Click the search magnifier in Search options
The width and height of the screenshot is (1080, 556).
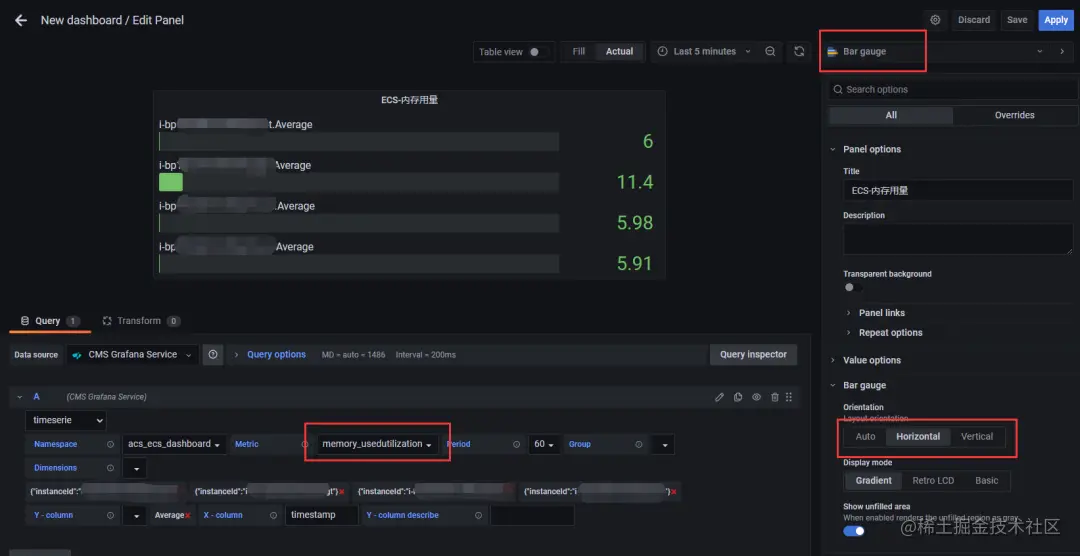click(x=838, y=90)
